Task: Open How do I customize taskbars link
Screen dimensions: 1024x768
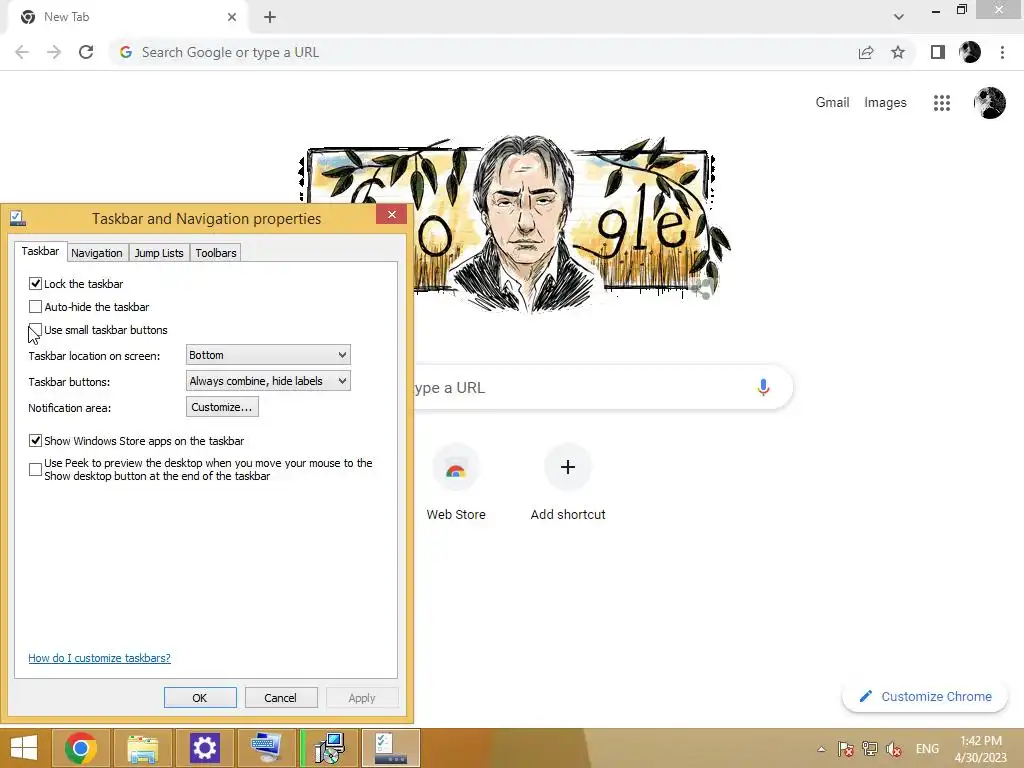Action: [99, 658]
